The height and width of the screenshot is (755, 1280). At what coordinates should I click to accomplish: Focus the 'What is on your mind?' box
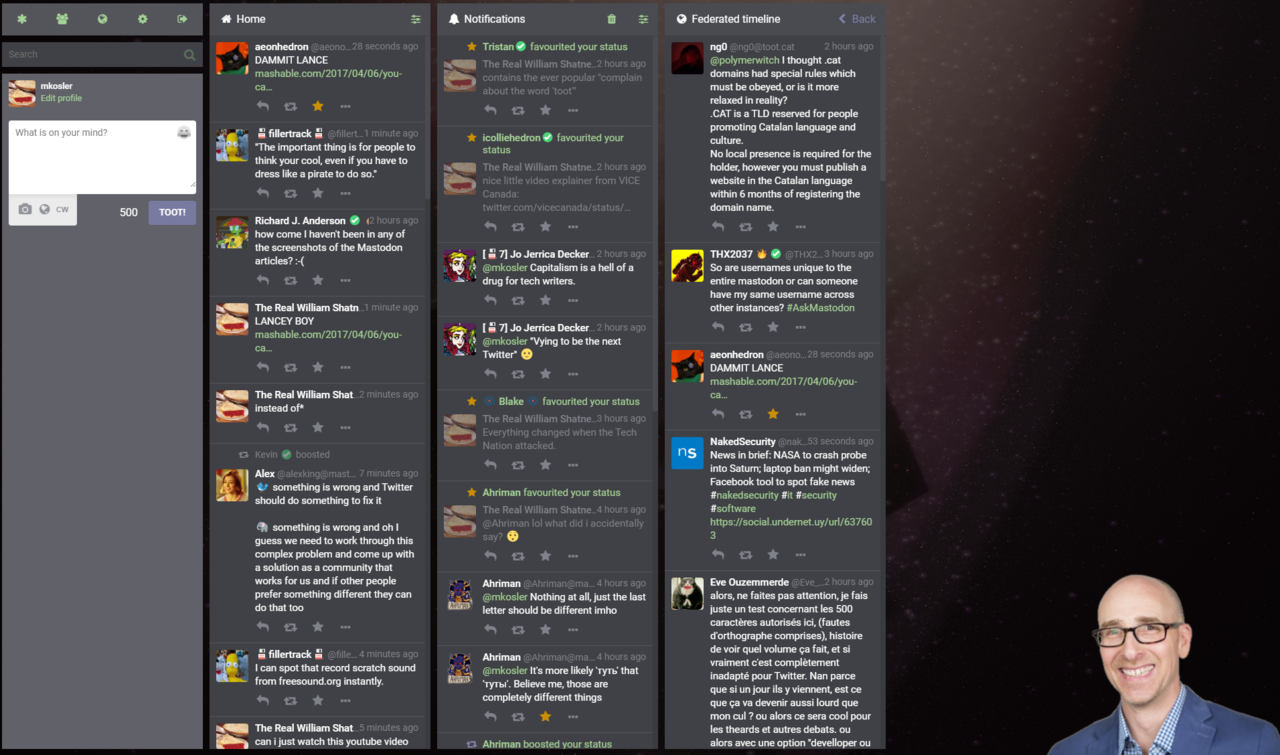102,157
